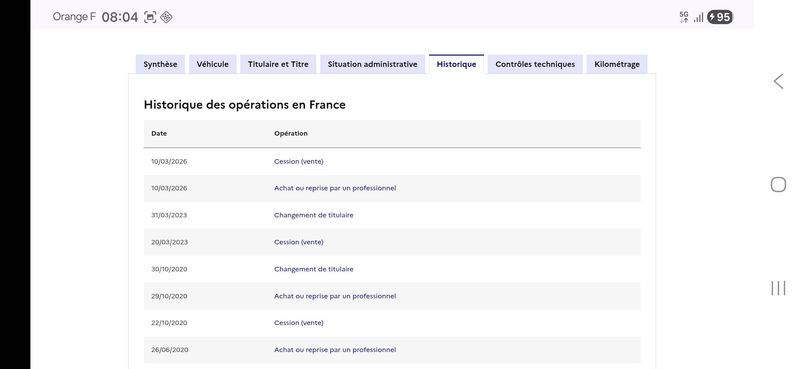Select the 31/03/2023 Changement de titulaire entry
800x369 pixels.
[x=392, y=215]
